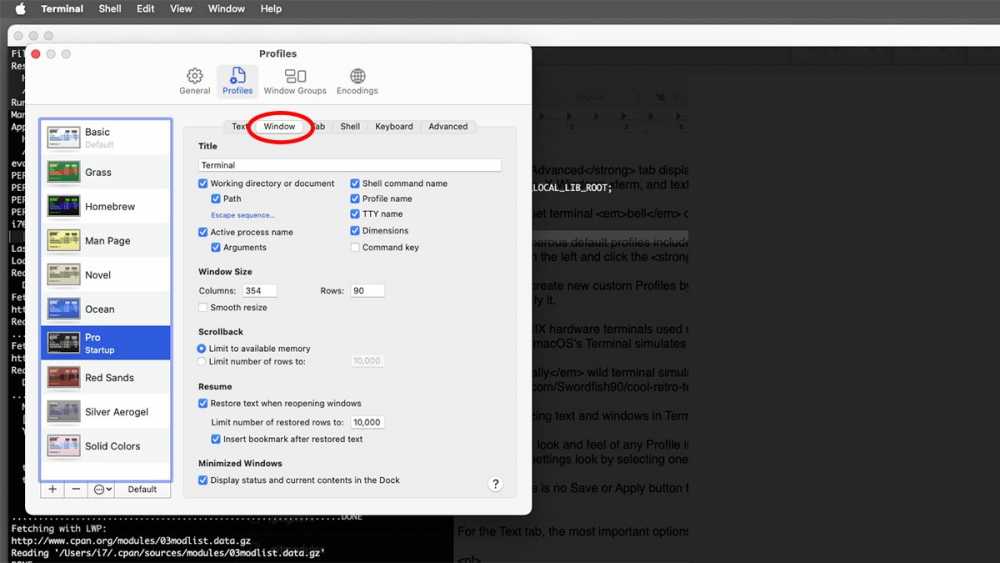This screenshot has width=1000, height=563.
Task: Open the Shell menu
Action: [x=110, y=9]
